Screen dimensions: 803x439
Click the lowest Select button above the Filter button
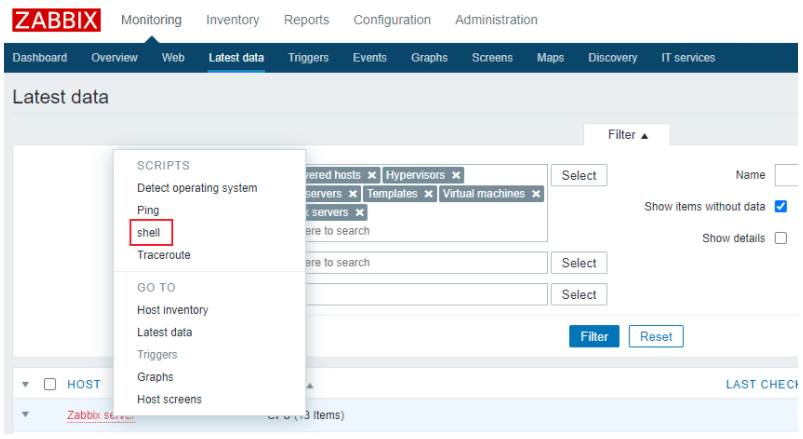click(x=579, y=295)
